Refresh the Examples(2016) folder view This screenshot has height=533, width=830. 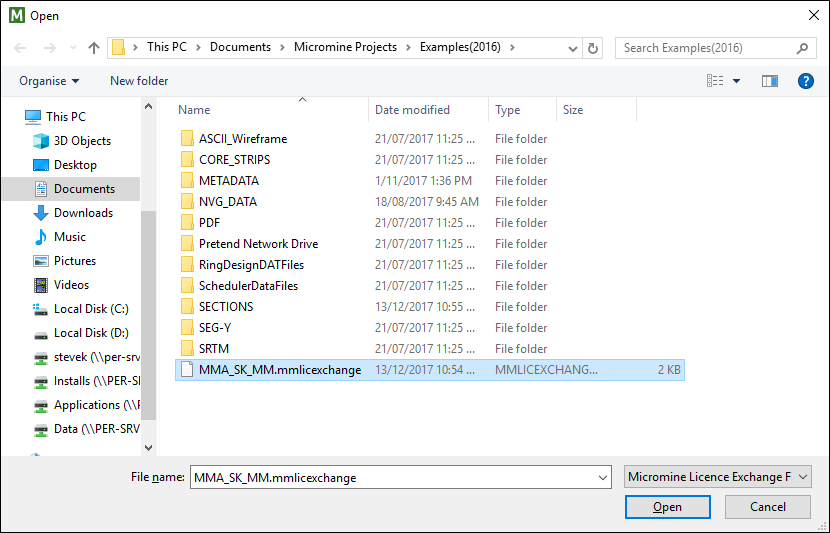(x=593, y=48)
